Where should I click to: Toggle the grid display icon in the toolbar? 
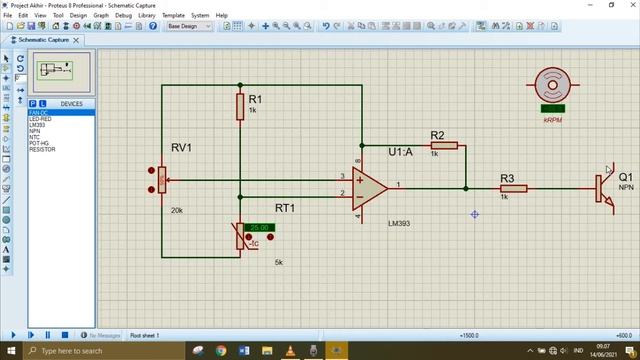pyautogui.click(x=237, y=26)
